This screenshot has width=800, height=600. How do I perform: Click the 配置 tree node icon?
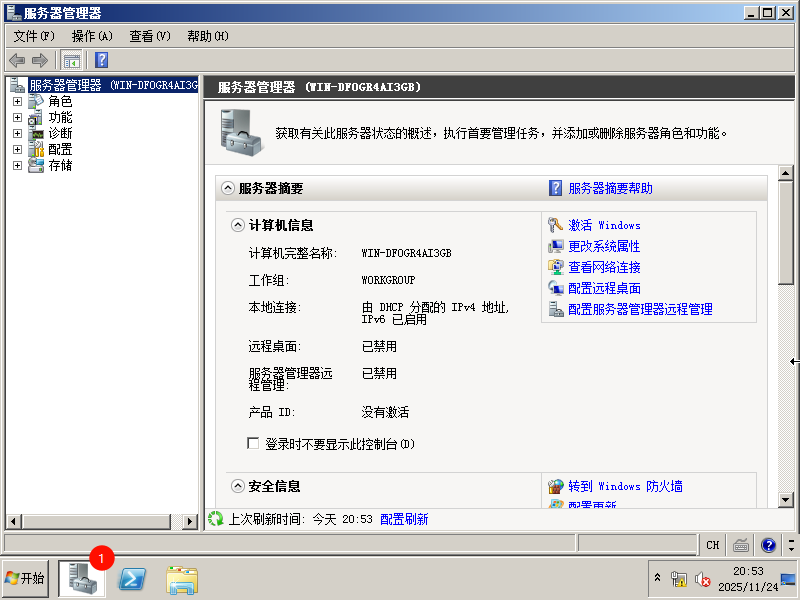coord(36,149)
